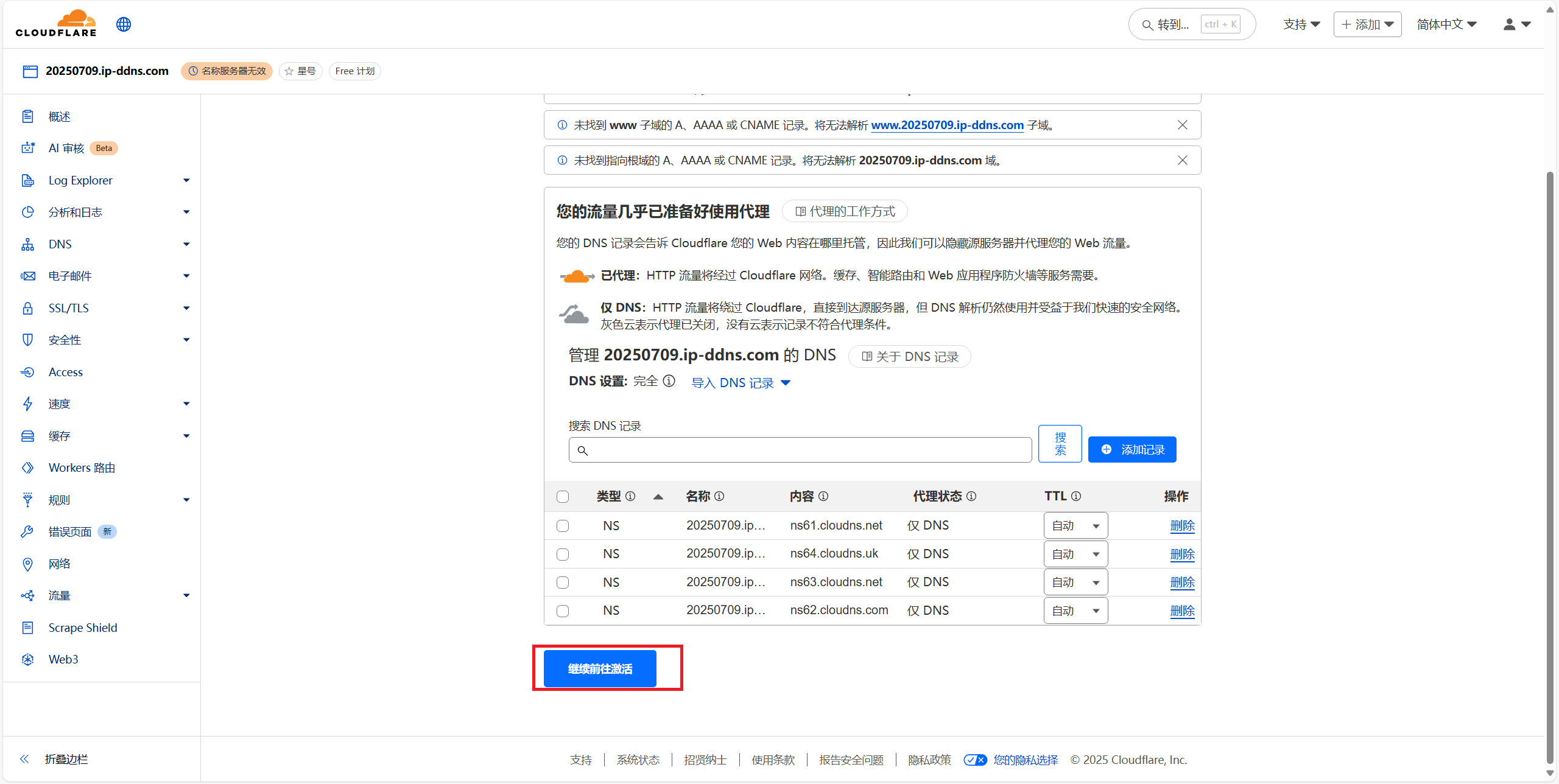The height and width of the screenshot is (784, 1559).
Task: Check the ns61.cloudns.net record checkbox
Action: (x=563, y=526)
